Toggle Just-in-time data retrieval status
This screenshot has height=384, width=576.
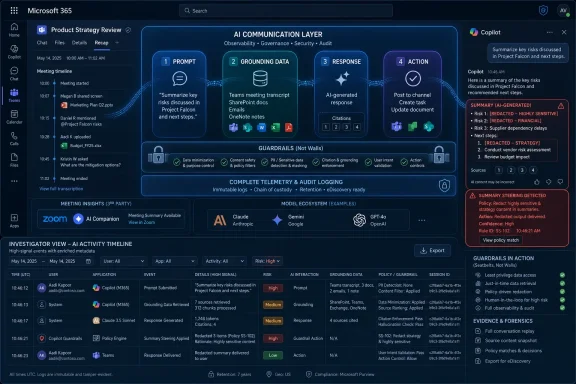(x=562, y=283)
